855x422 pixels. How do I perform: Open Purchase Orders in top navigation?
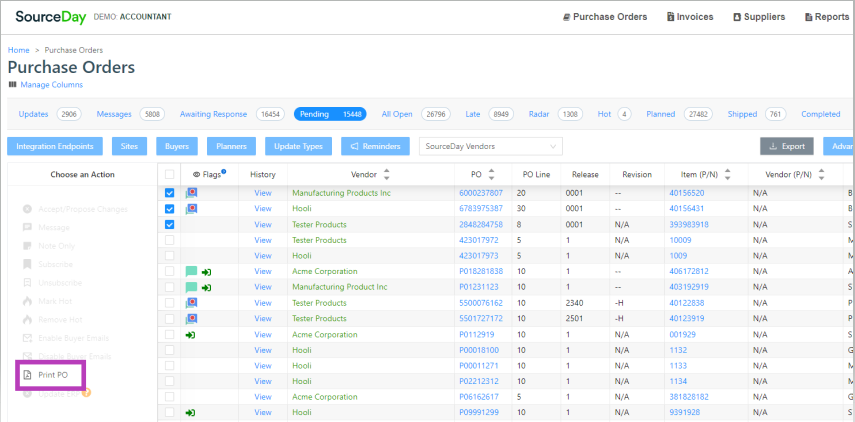click(x=605, y=17)
